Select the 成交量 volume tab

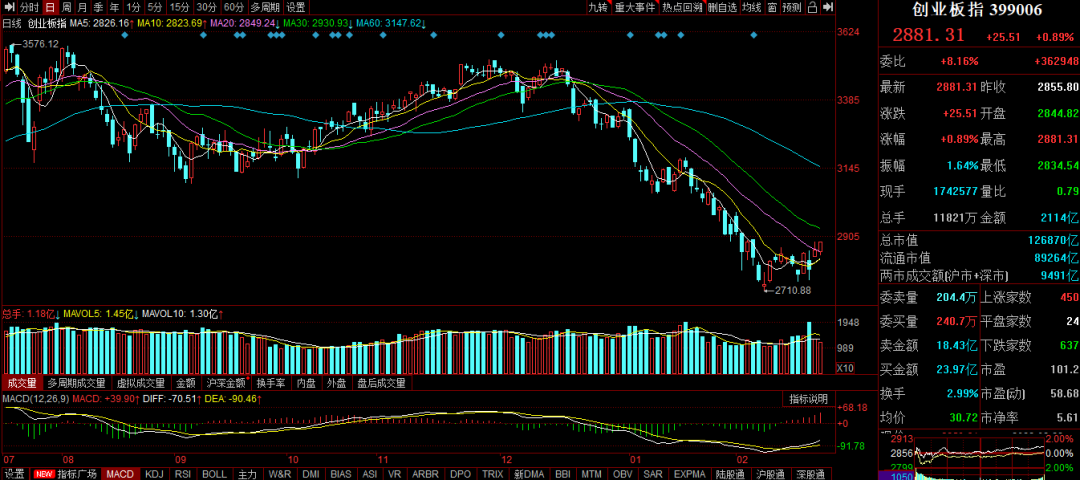(22, 383)
